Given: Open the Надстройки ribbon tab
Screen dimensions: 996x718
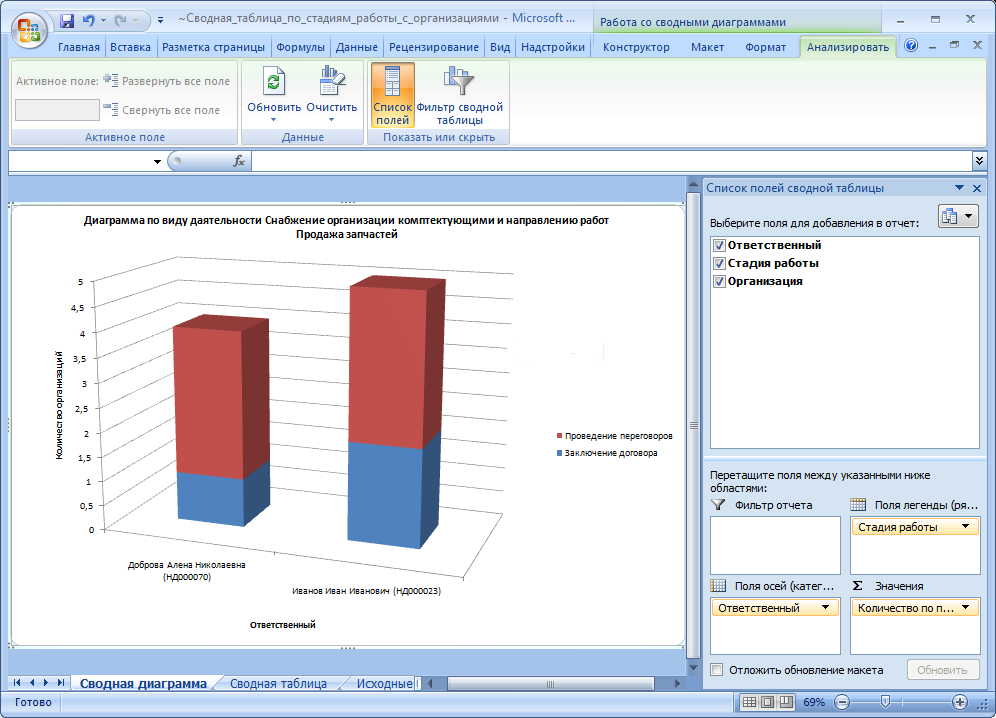Looking at the screenshot, I should click(x=553, y=47).
